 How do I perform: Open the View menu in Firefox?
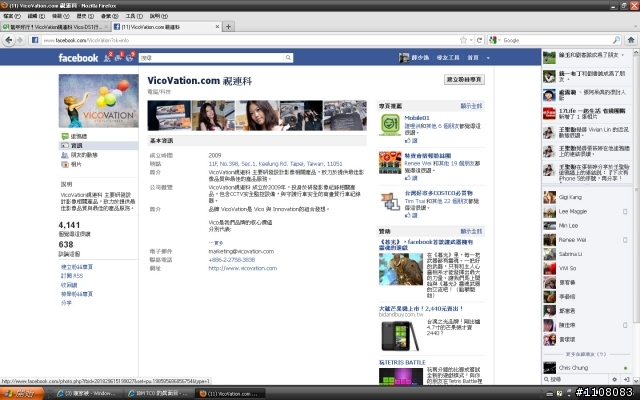point(60,16)
